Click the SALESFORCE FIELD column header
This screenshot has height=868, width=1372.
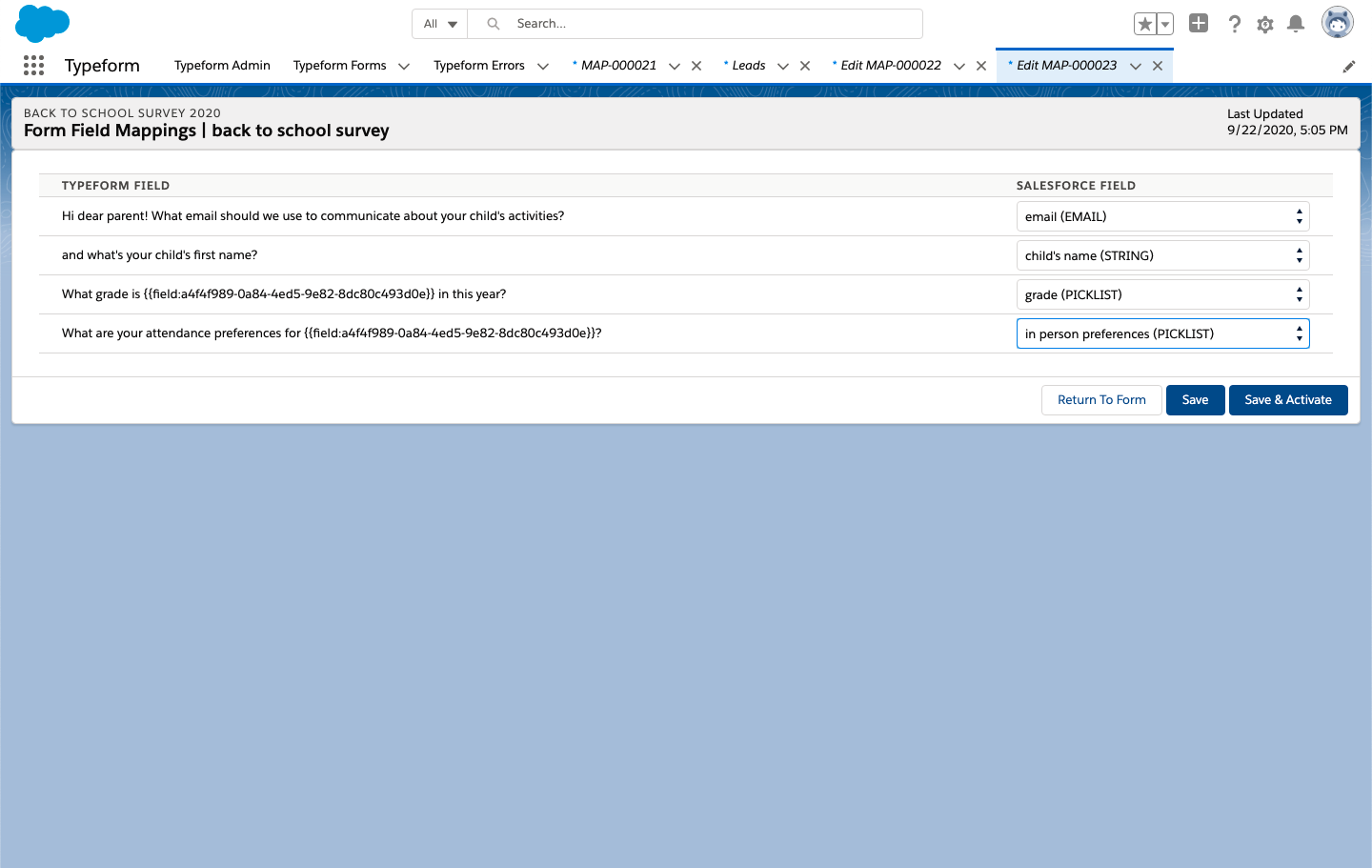click(x=1076, y=185)
